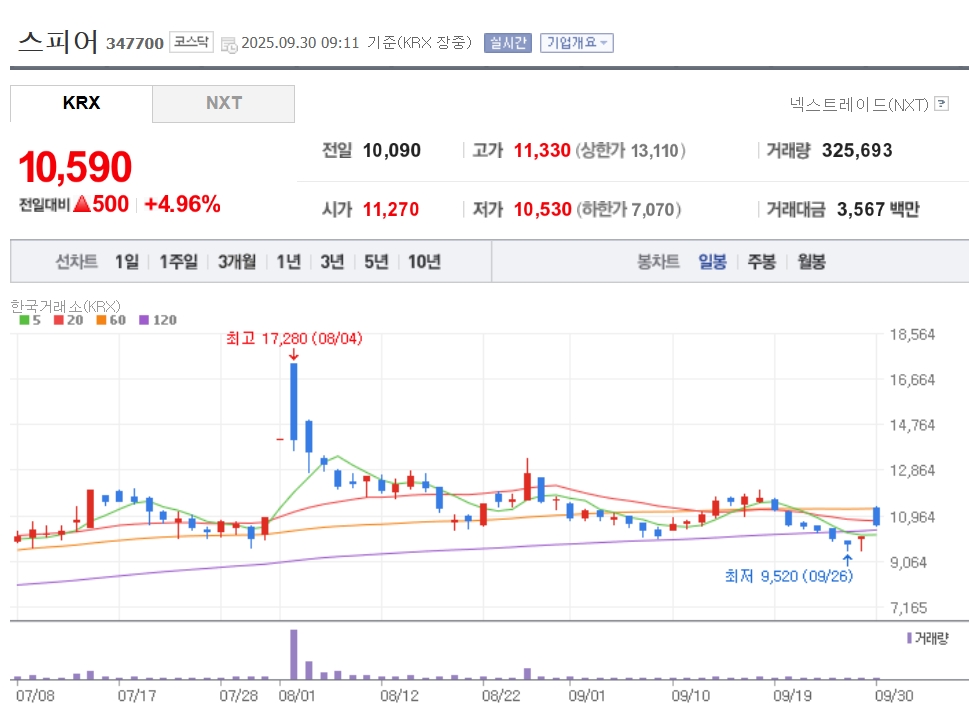Click the green 5-day moving average swatch

pos(24,320)
